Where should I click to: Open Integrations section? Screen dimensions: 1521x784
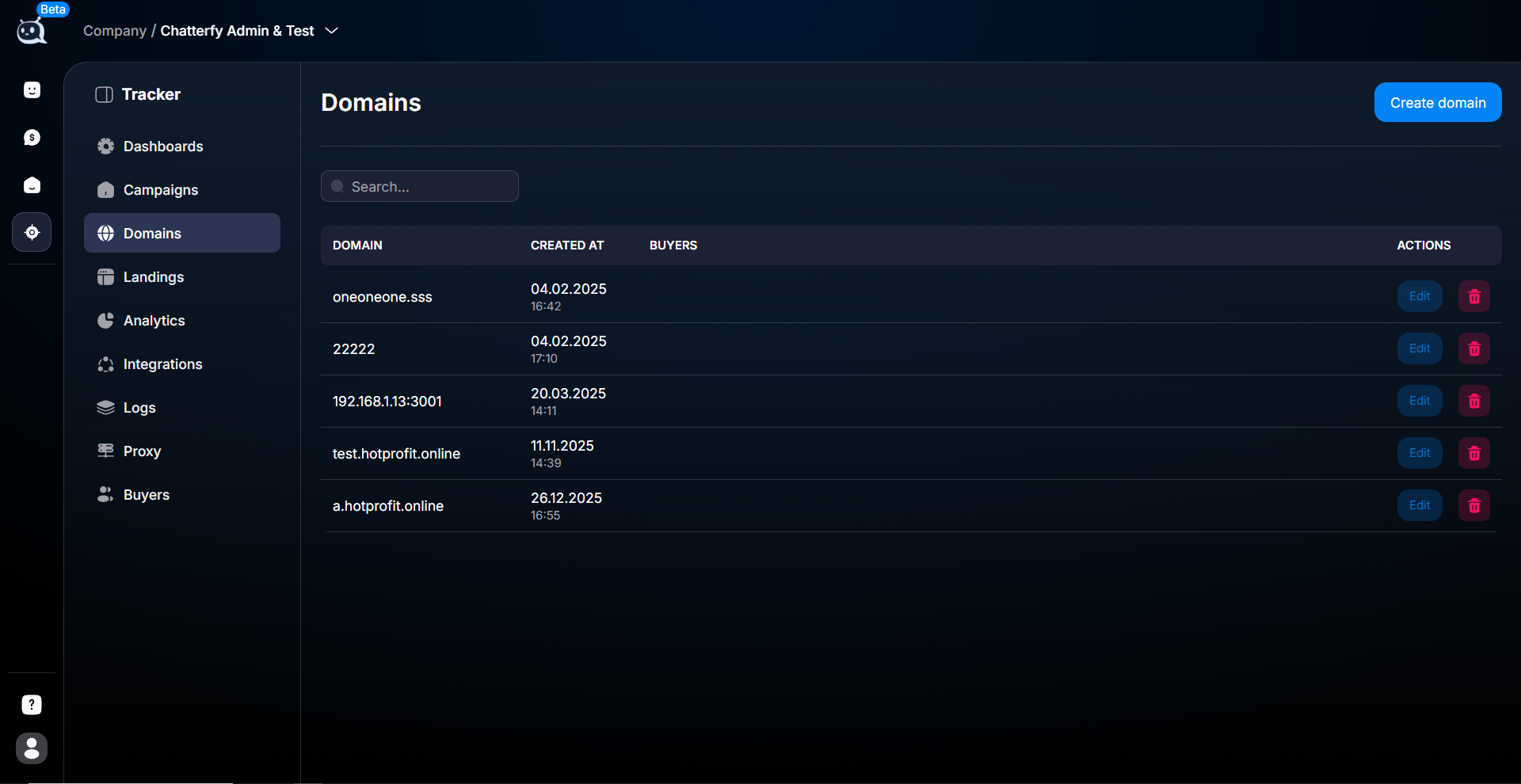click(182, 363)
